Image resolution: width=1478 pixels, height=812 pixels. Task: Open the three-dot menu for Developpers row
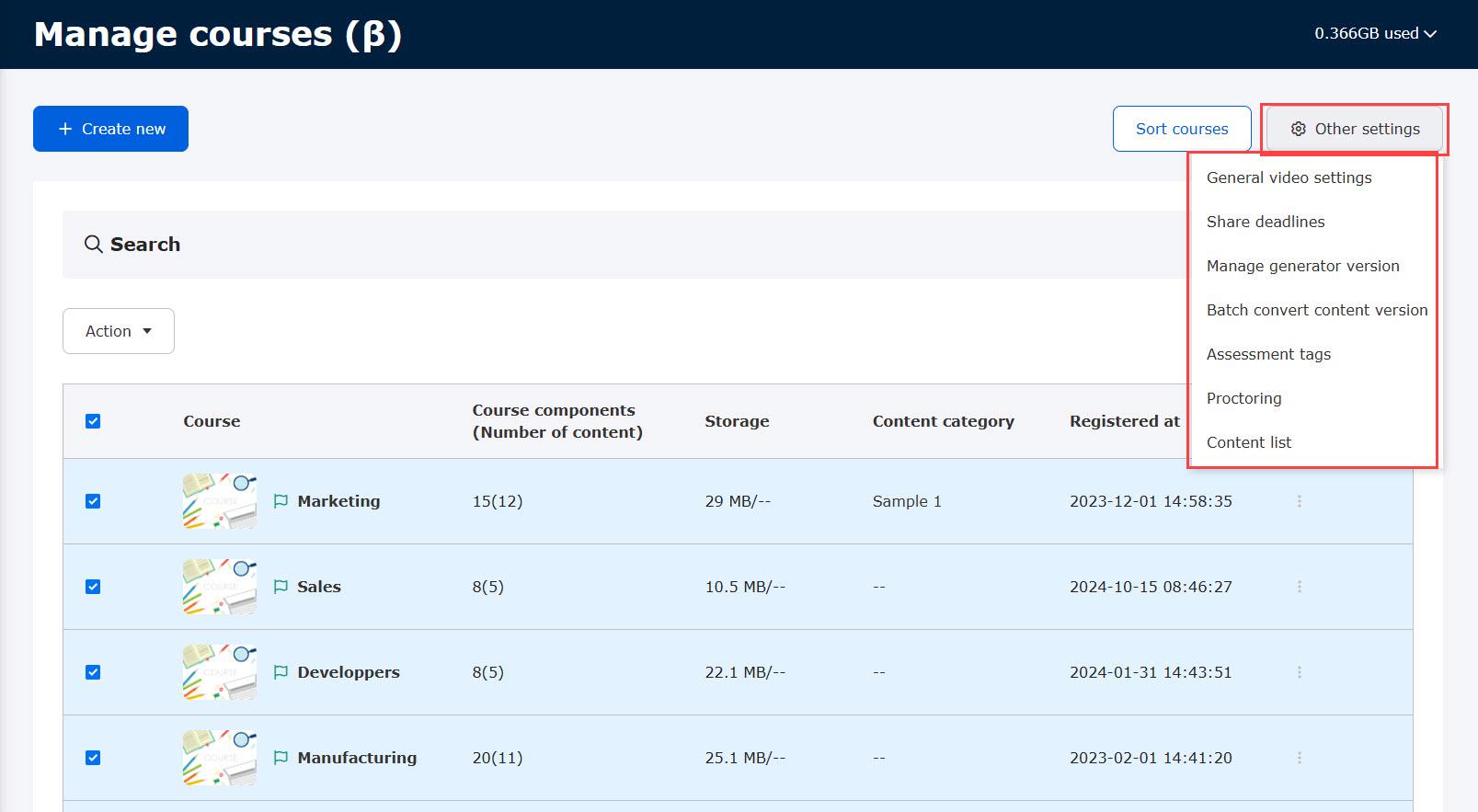(1299, 672)
